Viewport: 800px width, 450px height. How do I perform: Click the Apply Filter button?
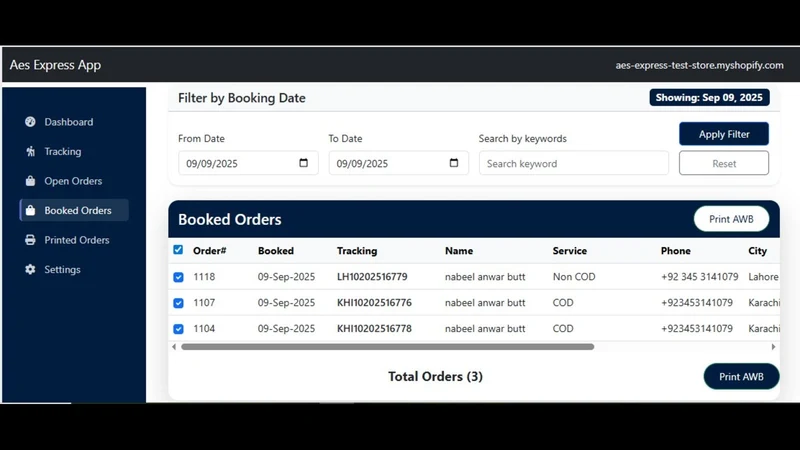(724, 134)
